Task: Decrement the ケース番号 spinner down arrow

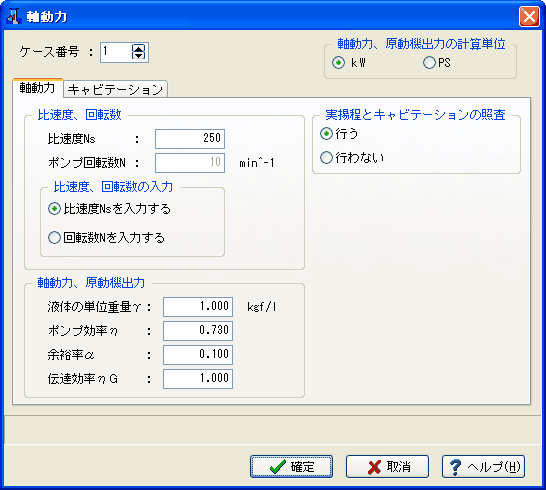Action: (x=139, y=56)
